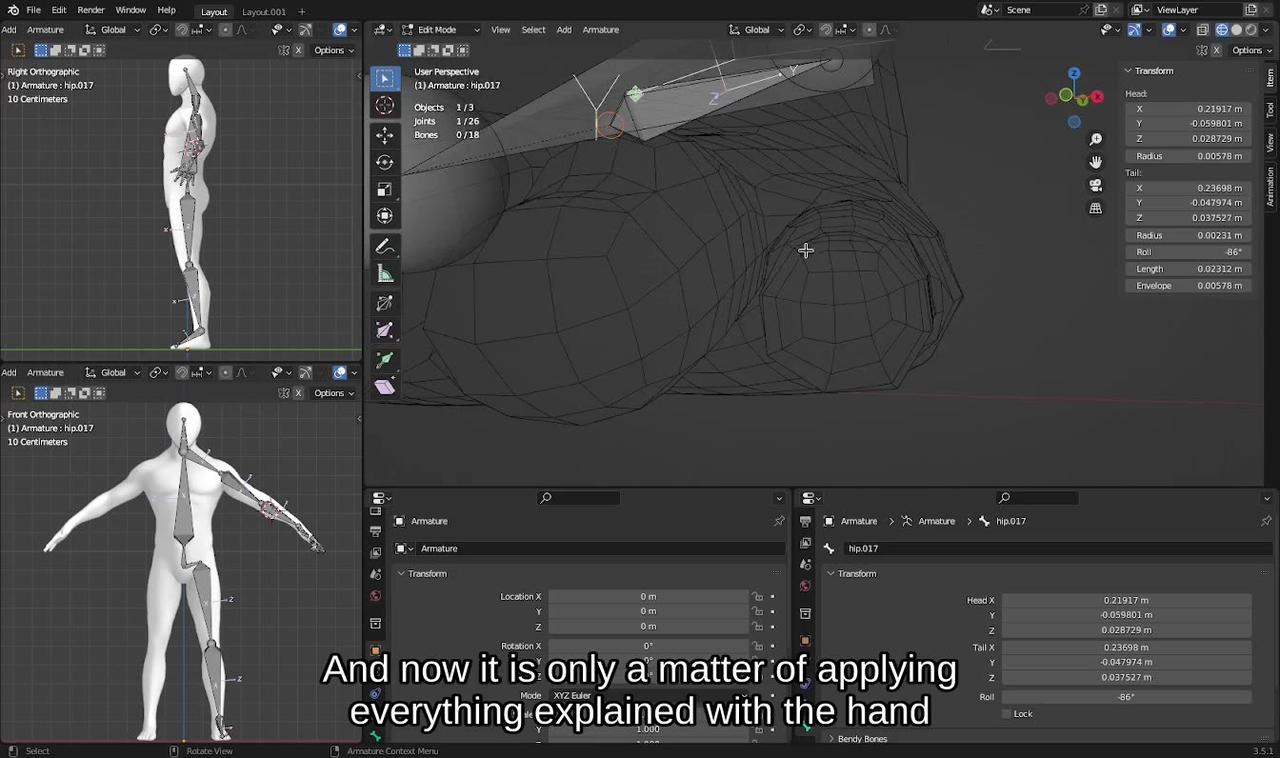Enable wireframe viewport shading mode

(1222, 29)
